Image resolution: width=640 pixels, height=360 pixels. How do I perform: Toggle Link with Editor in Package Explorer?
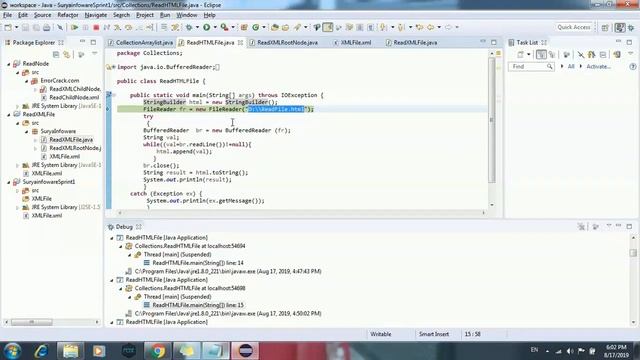point(67,55)
